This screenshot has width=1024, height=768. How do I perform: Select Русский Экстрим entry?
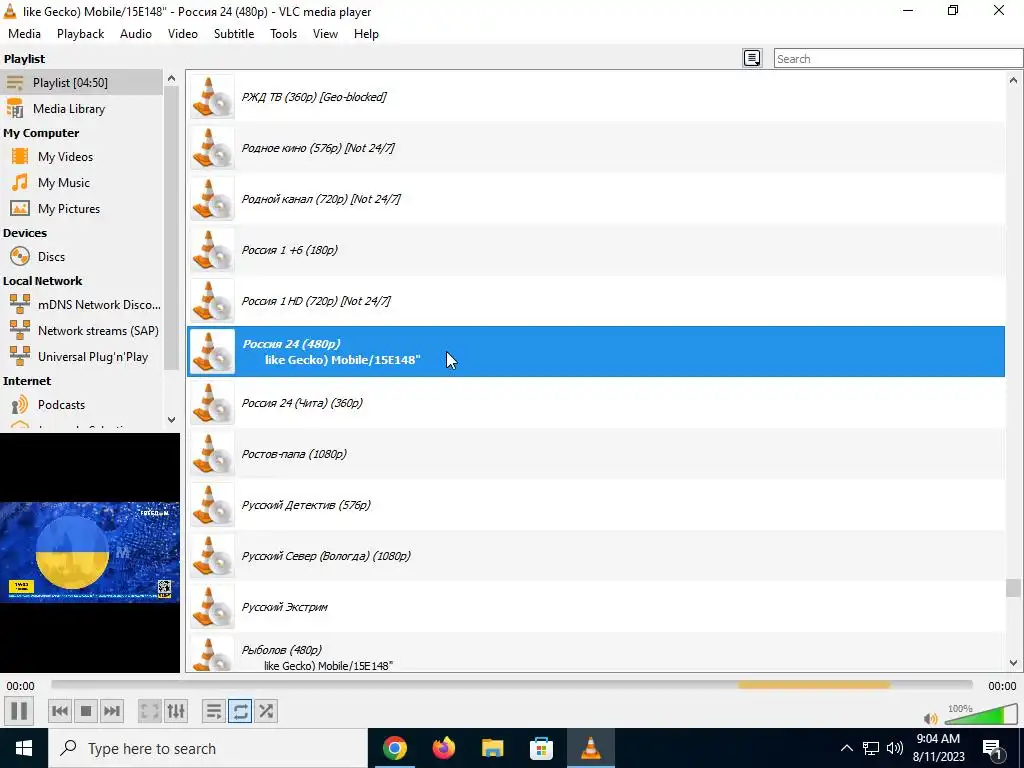pos(596,607)
